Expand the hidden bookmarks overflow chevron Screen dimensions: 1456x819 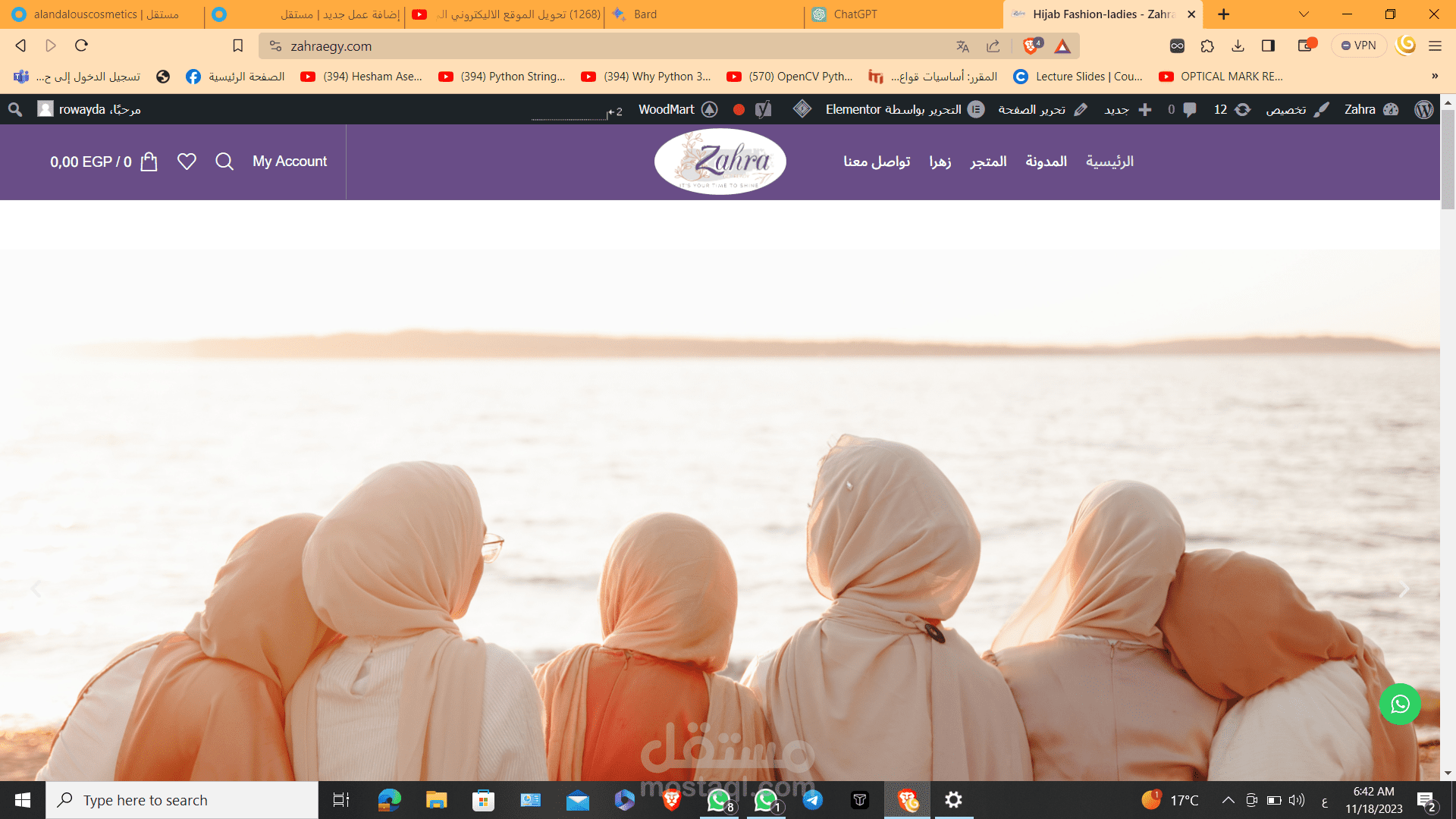[x=1434, y=76]
